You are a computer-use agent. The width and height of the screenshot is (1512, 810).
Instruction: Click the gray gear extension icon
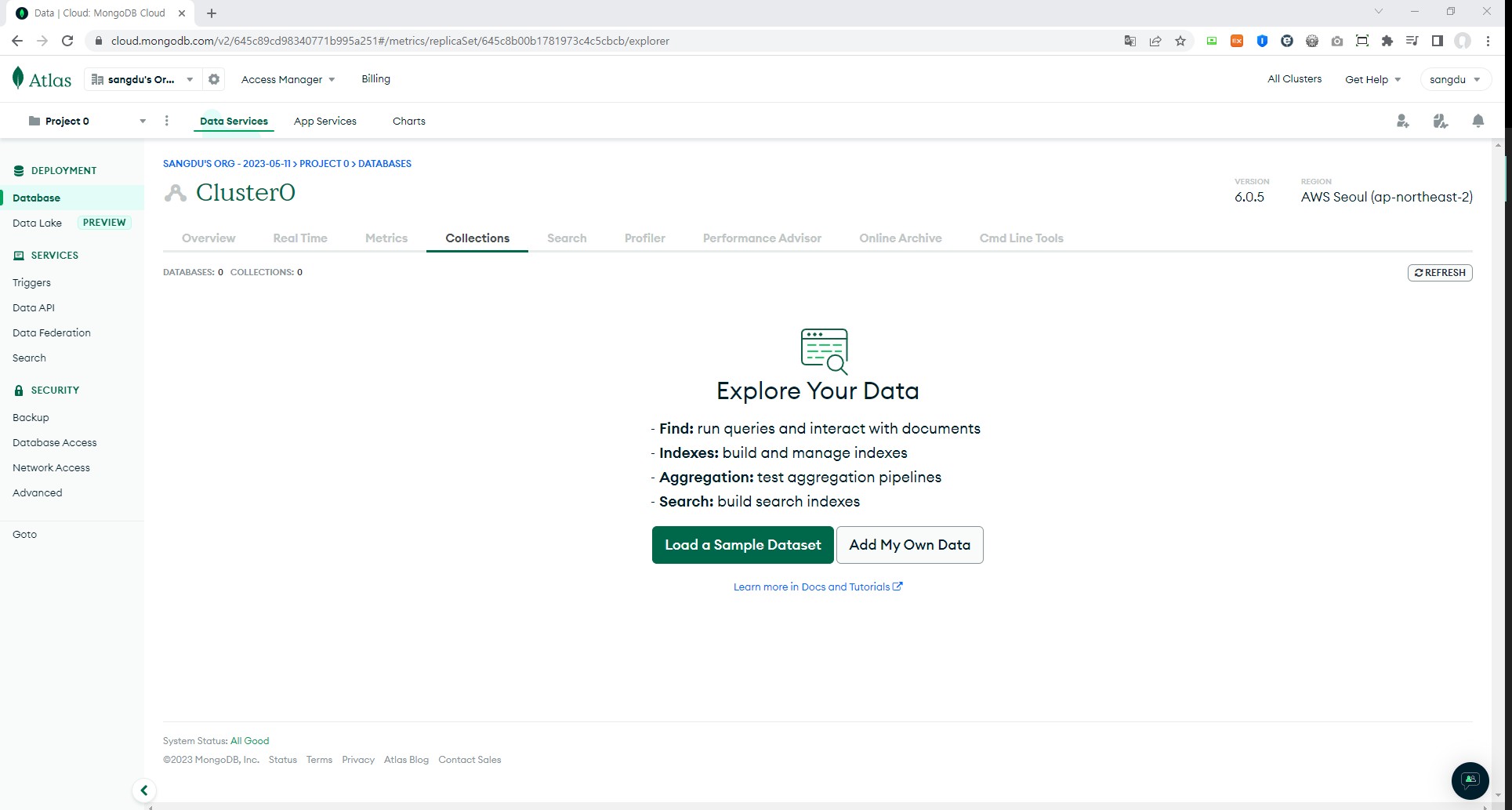tap(1312, 41)
